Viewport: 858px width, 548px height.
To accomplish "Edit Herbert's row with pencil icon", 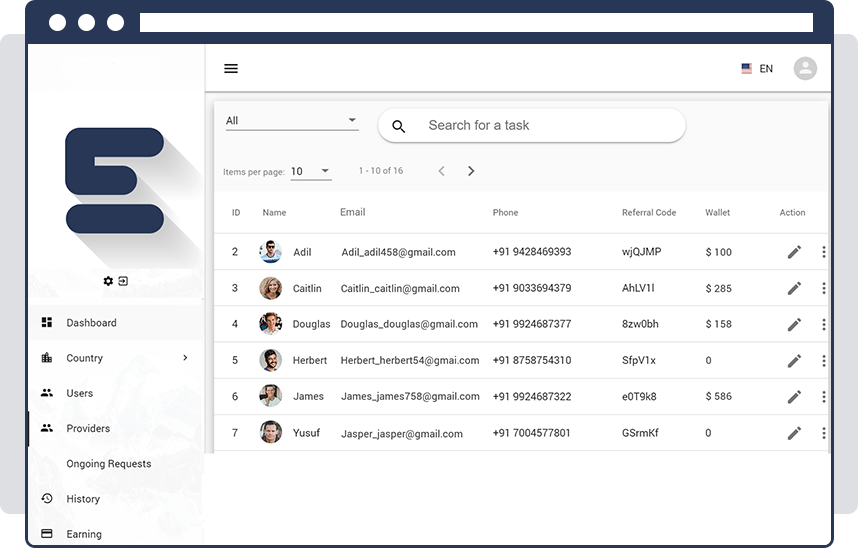I will click(x=794, y=360).
